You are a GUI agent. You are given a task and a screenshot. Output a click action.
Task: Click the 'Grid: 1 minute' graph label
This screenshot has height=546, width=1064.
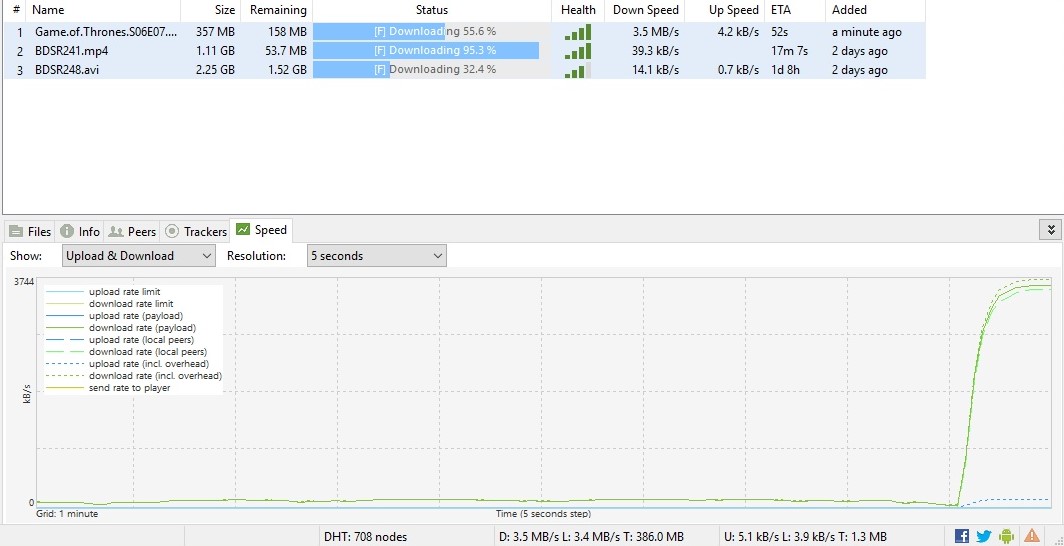tap(66, 514)
